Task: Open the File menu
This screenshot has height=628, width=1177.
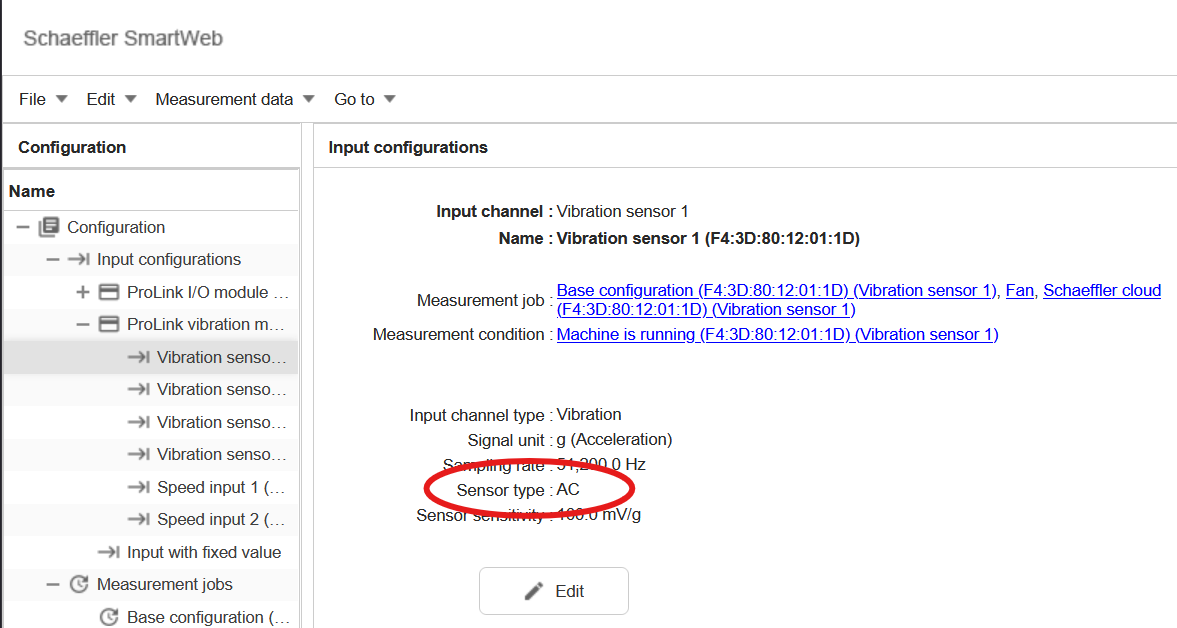Action: [32, 99]
